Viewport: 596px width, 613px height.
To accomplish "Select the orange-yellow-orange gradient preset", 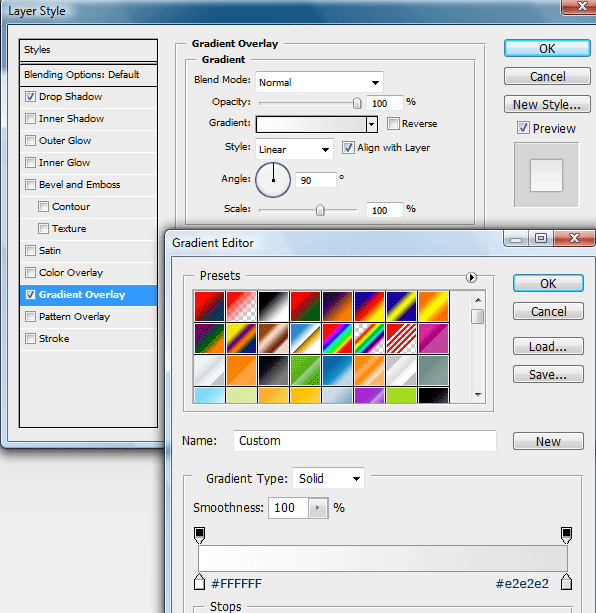I will click(x=434, y=306).
